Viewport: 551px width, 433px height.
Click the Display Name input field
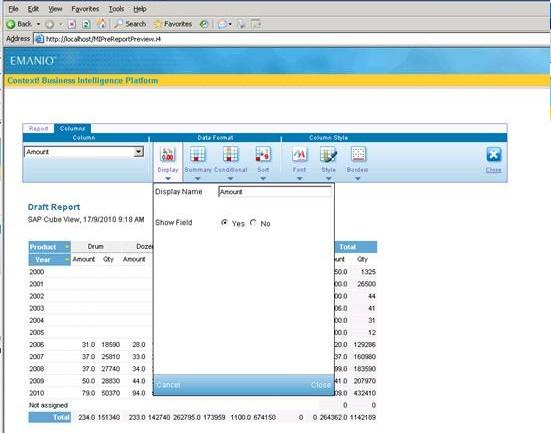[275, 192]
